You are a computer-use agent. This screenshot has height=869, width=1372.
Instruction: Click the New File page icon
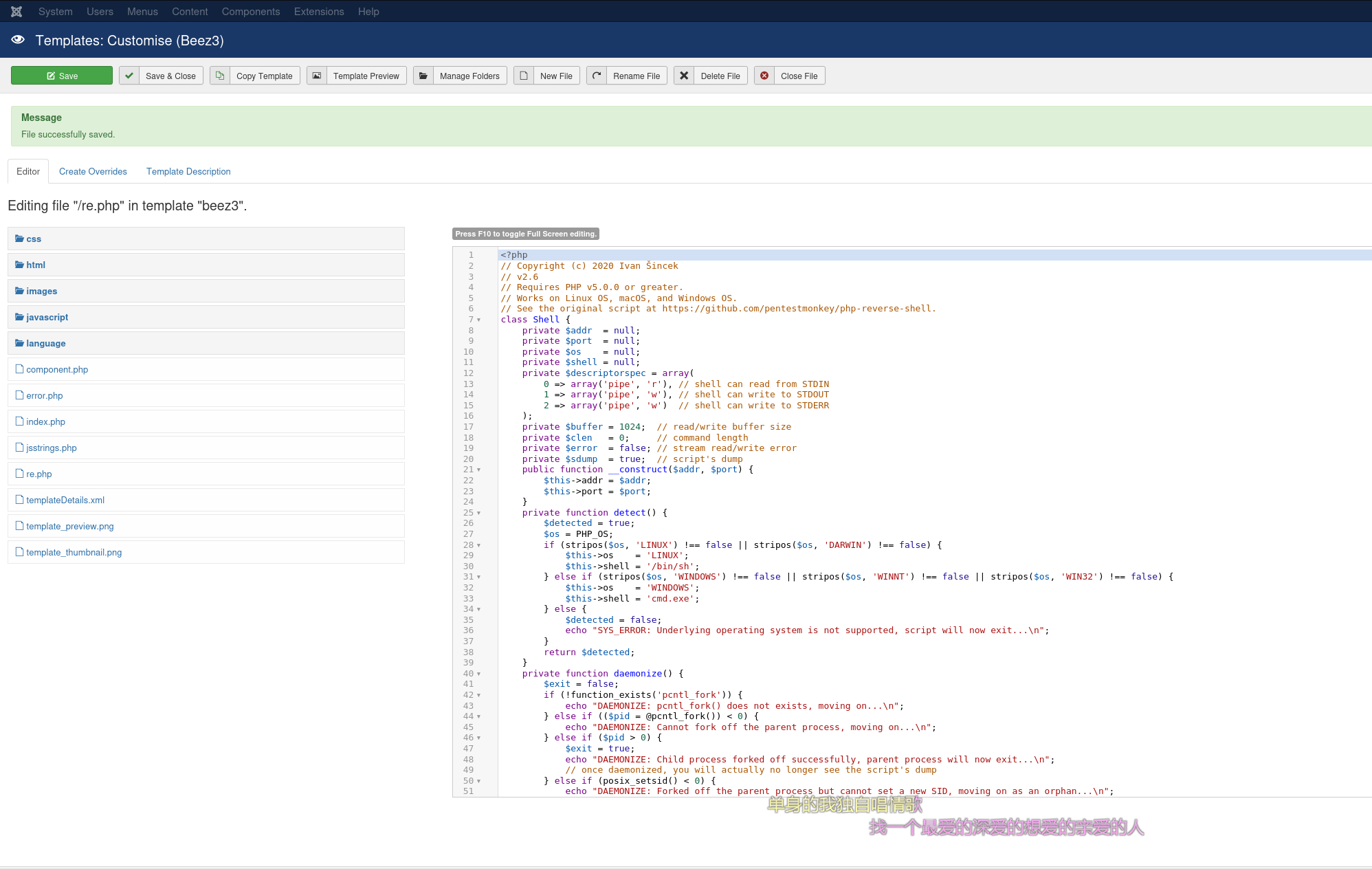click(524, 76)
